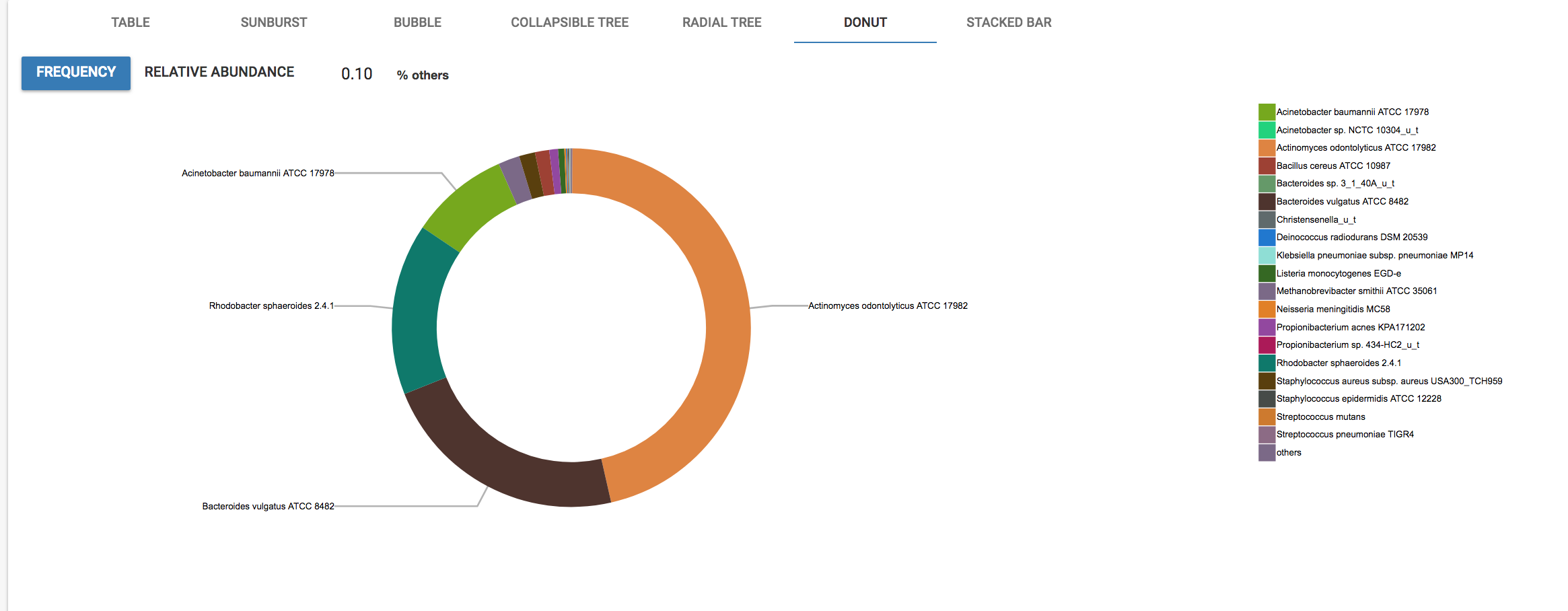This screenshot has height=611, width=1568.
Task: Switch to the RADIAL TREE tab
Action: 722,22
